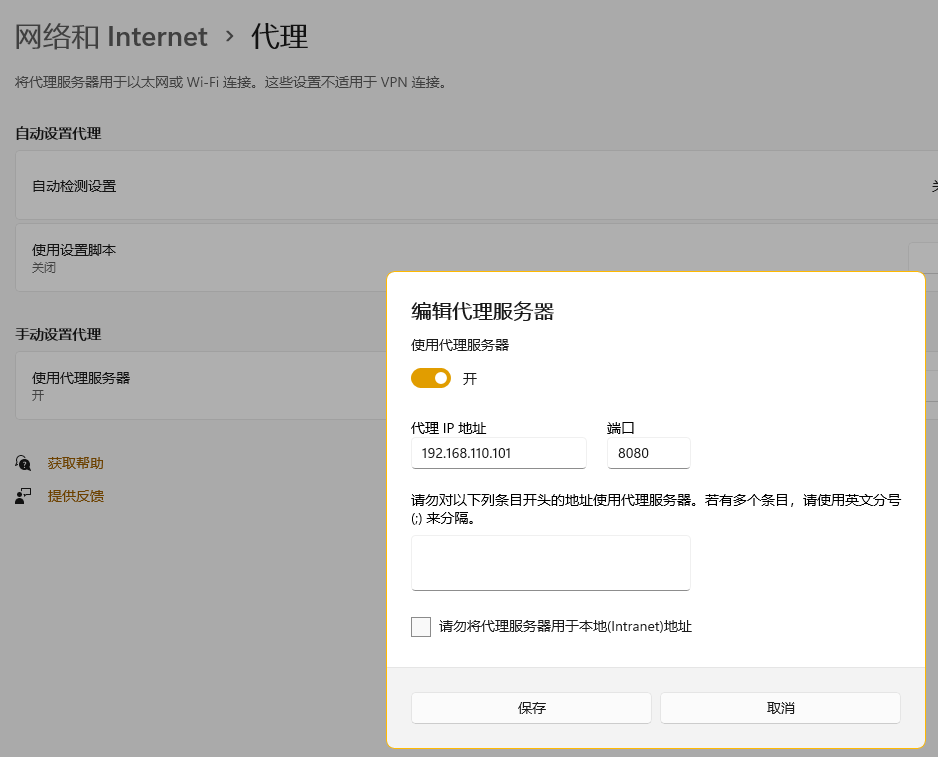
Task: Click the 取消 button
Action: 780,708
